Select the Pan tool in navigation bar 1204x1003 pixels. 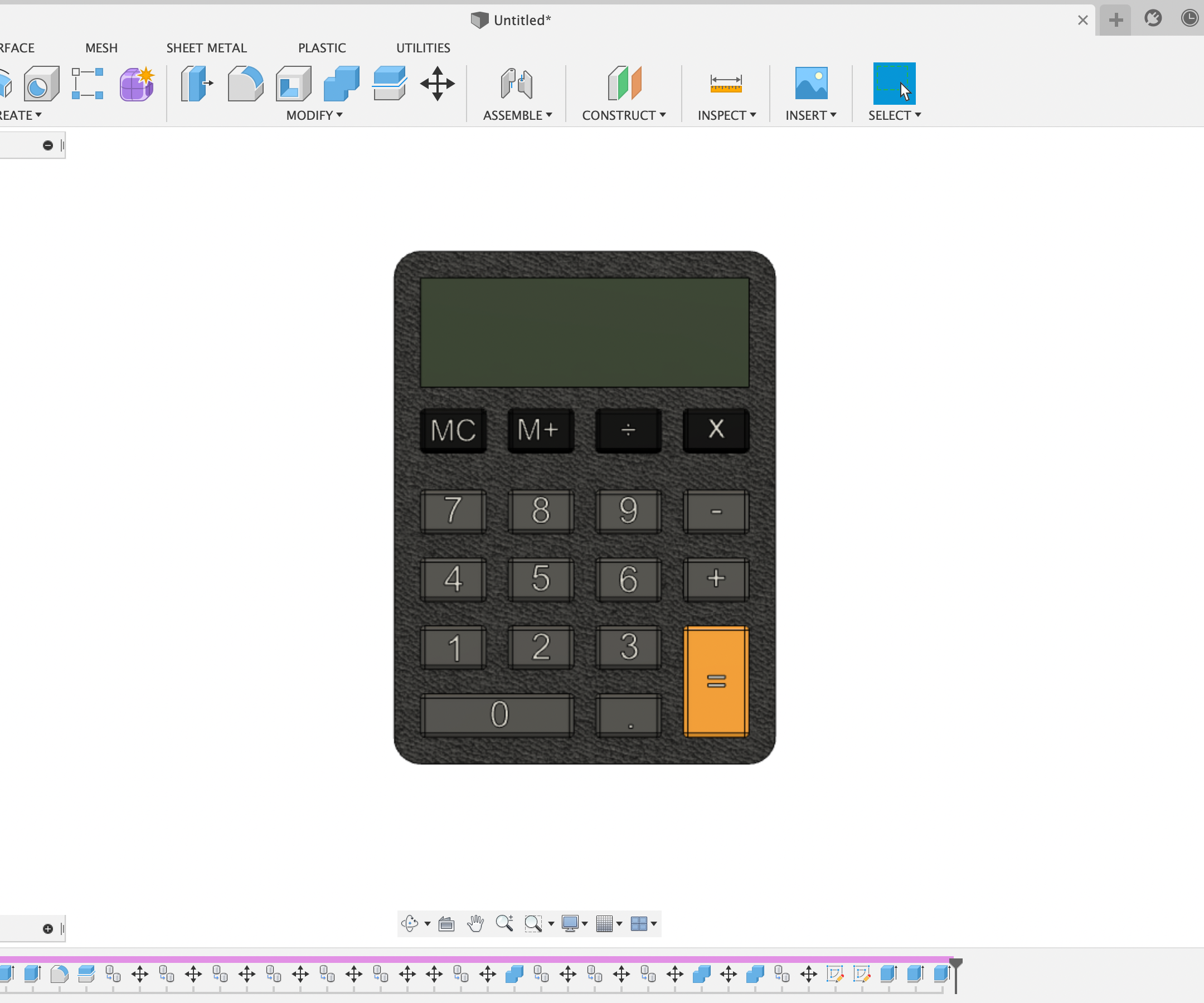tap(476, 923)
